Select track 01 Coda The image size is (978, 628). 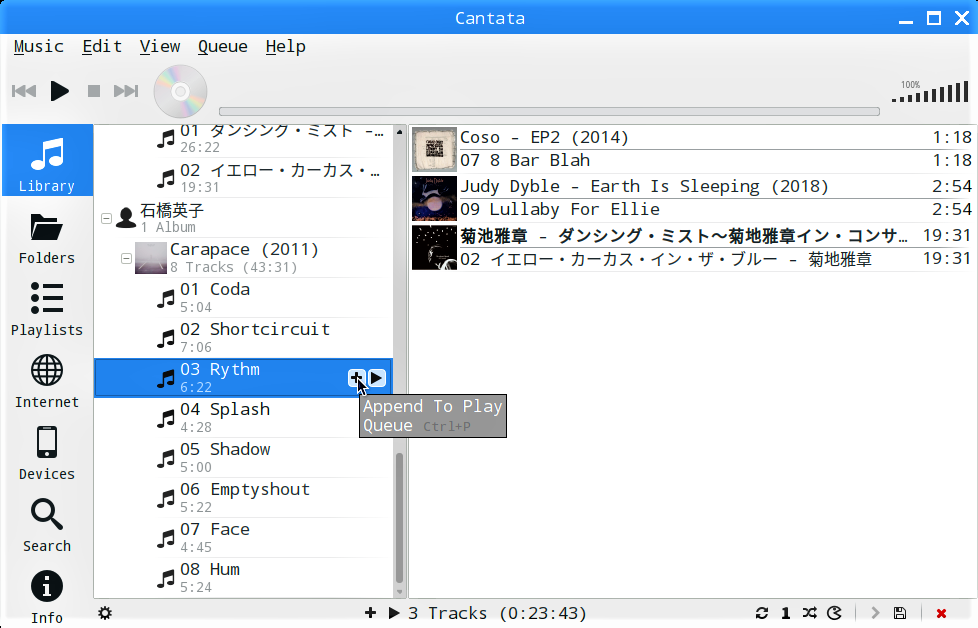[243, 297]
